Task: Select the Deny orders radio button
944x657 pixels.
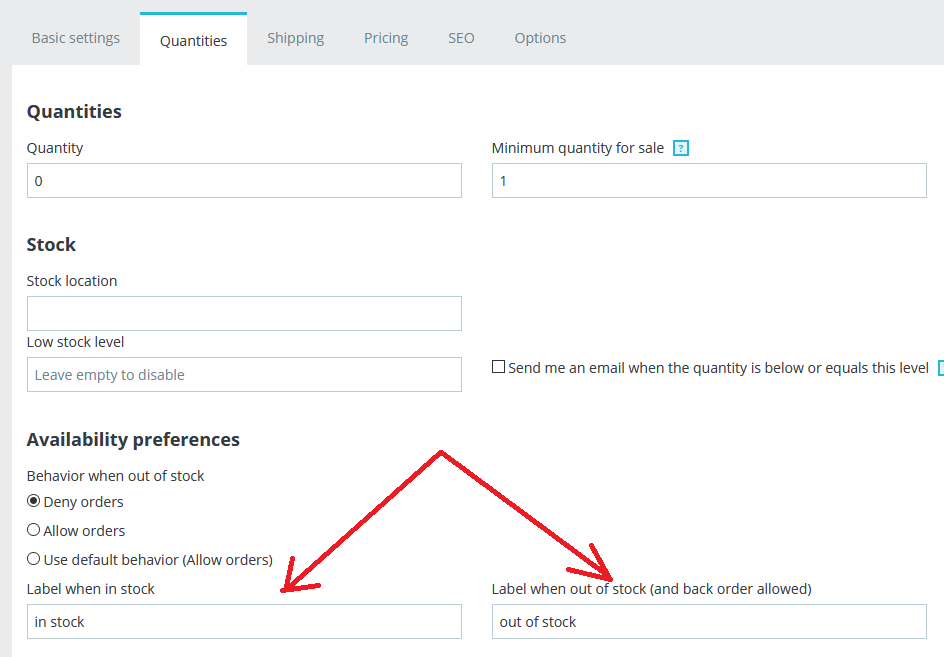Action: [x=34, y=501]
